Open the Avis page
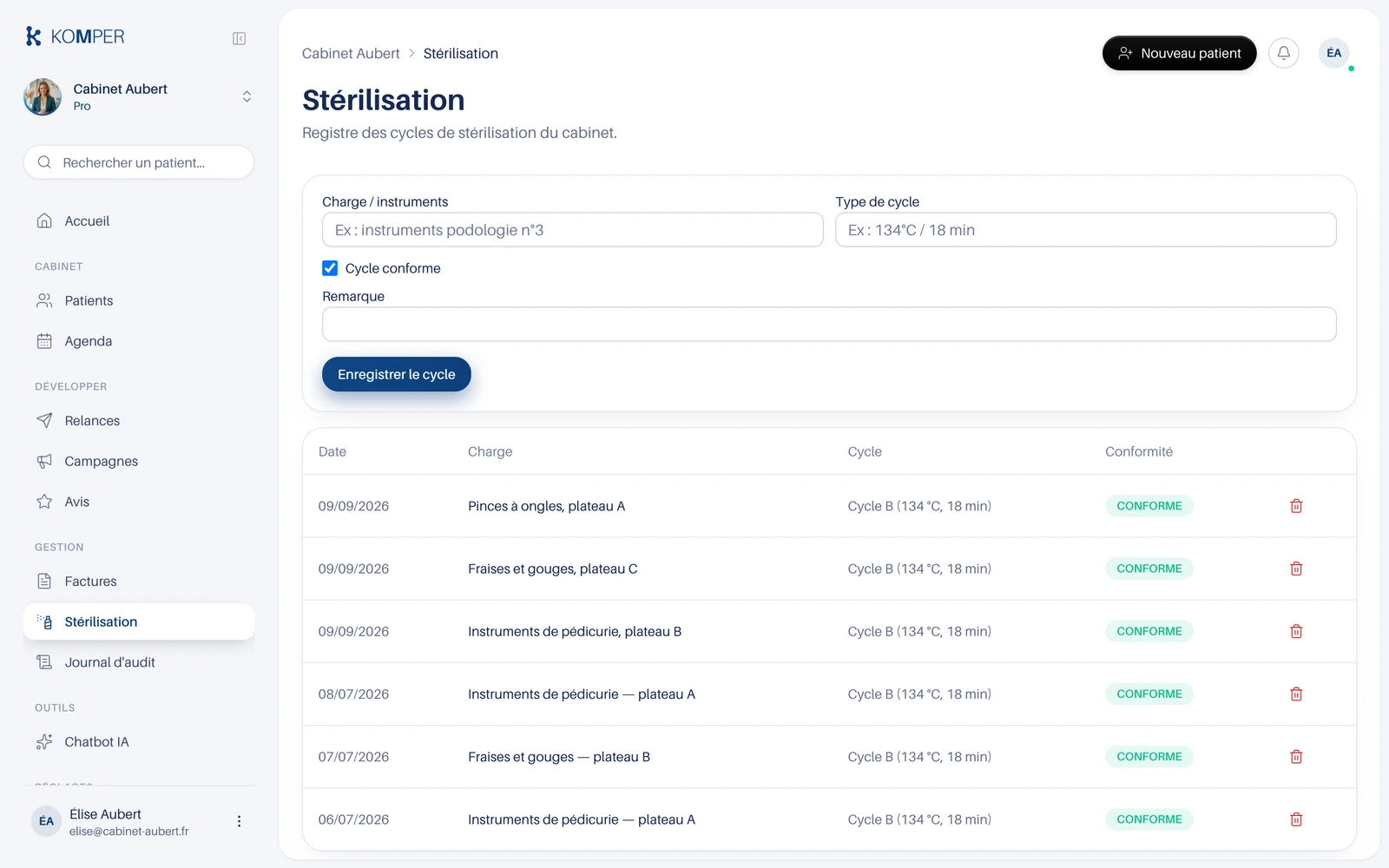Image resolution: width=1389 pixels, height=868 pixels. coord(139,502)
